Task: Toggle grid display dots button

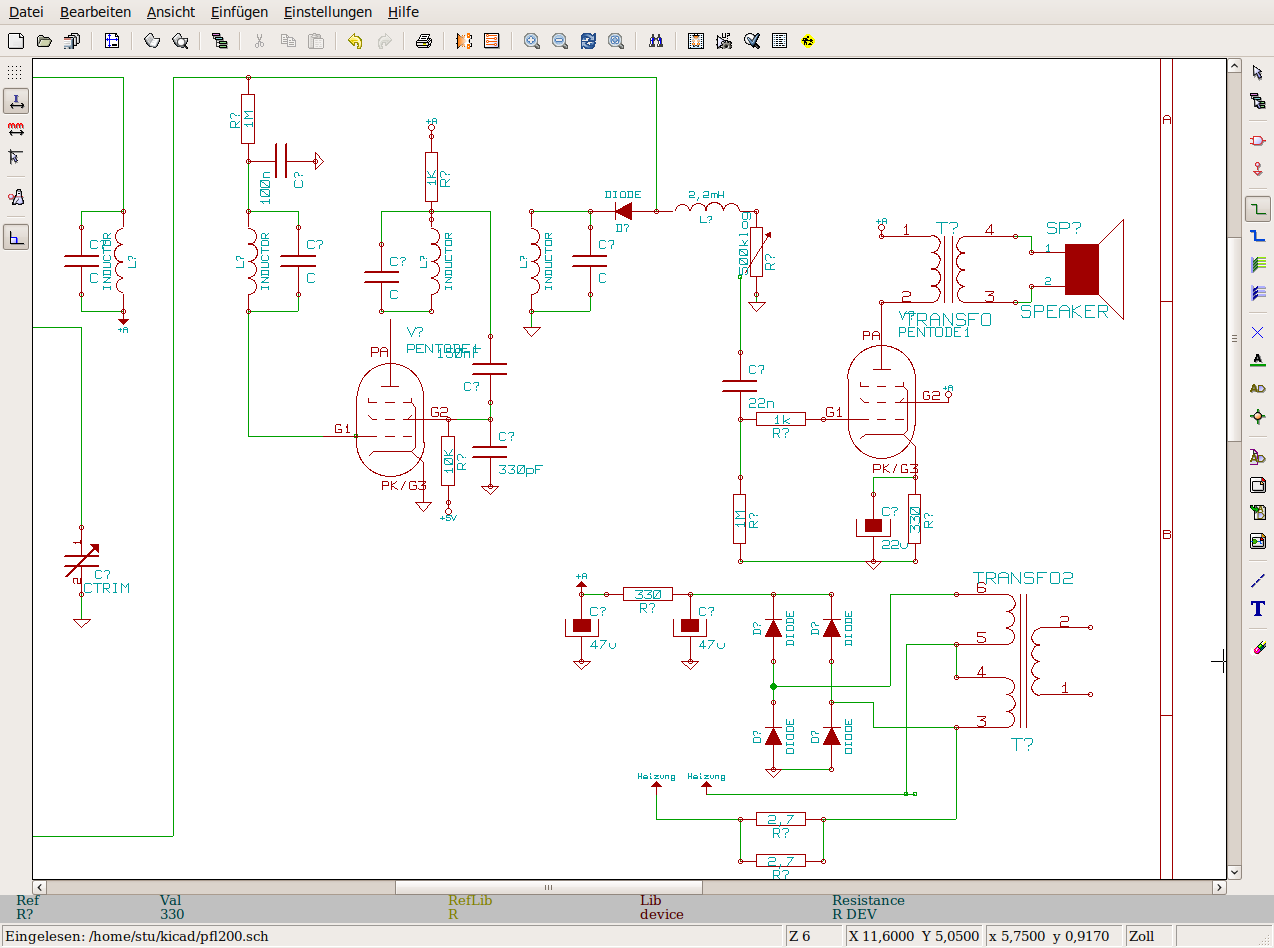Action: 15,73
